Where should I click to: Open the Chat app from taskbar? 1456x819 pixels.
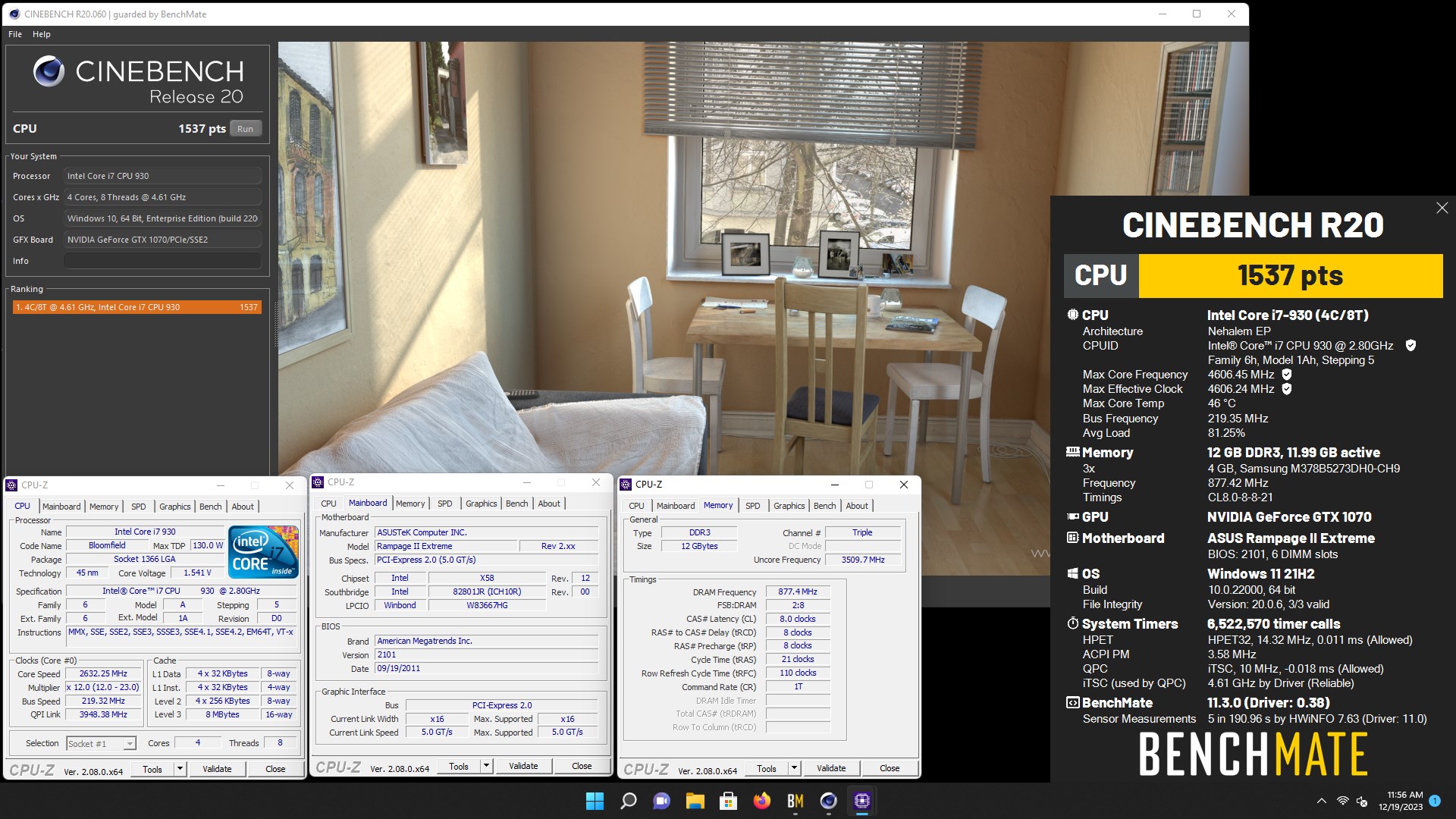(x=662, y=801)
